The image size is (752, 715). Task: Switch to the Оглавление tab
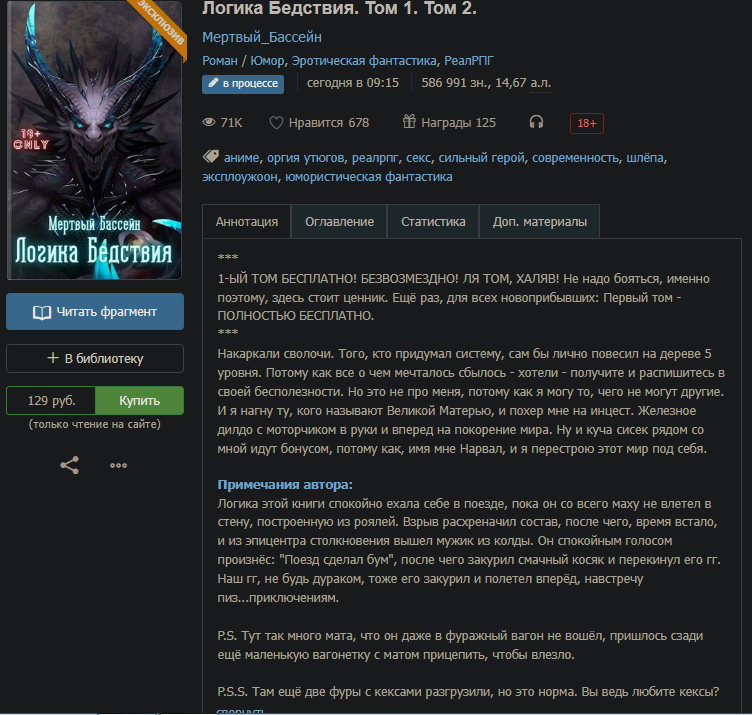[339, 222]
